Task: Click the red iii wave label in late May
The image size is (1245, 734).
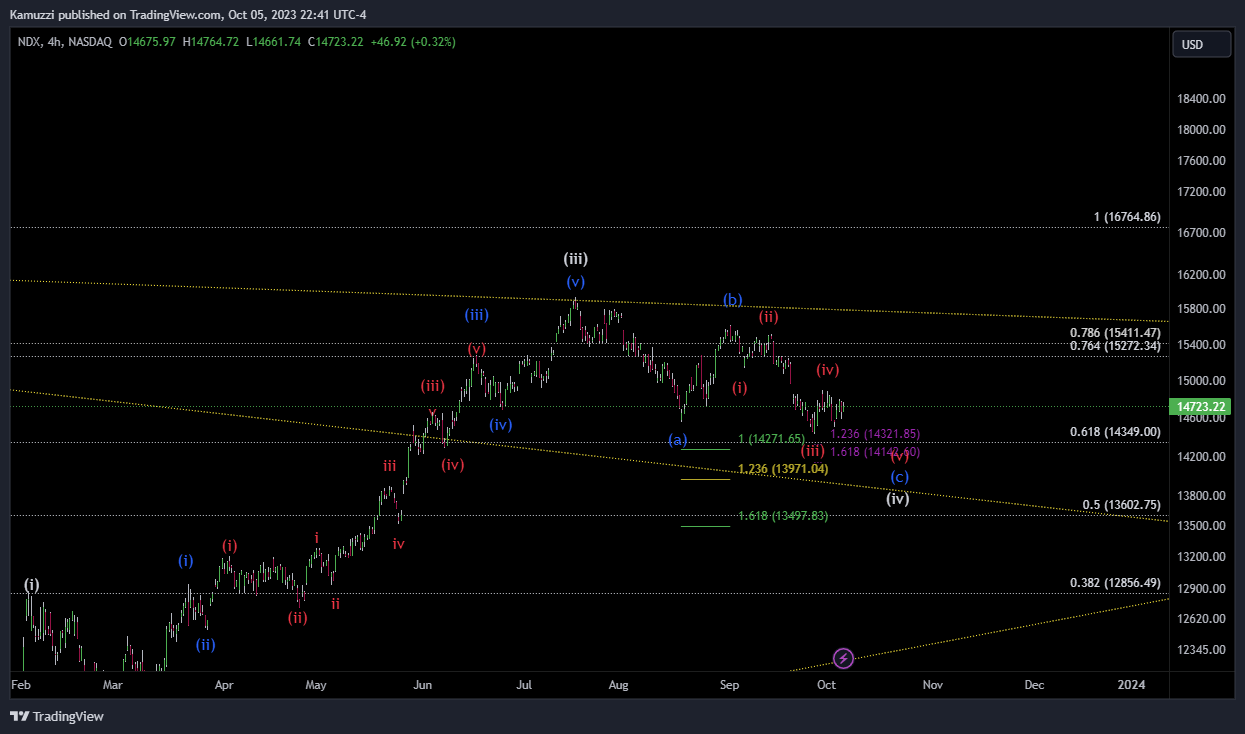Action: coord(389,465)
